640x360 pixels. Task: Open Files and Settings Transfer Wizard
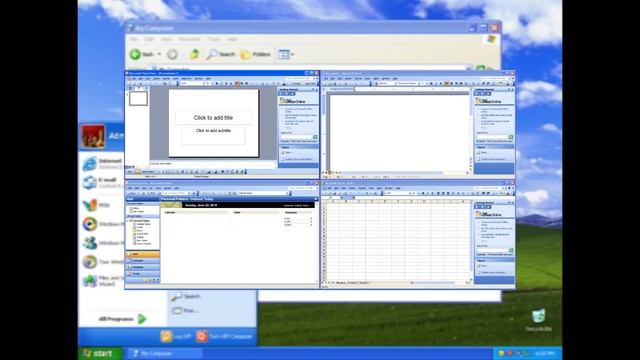[102, 281]
